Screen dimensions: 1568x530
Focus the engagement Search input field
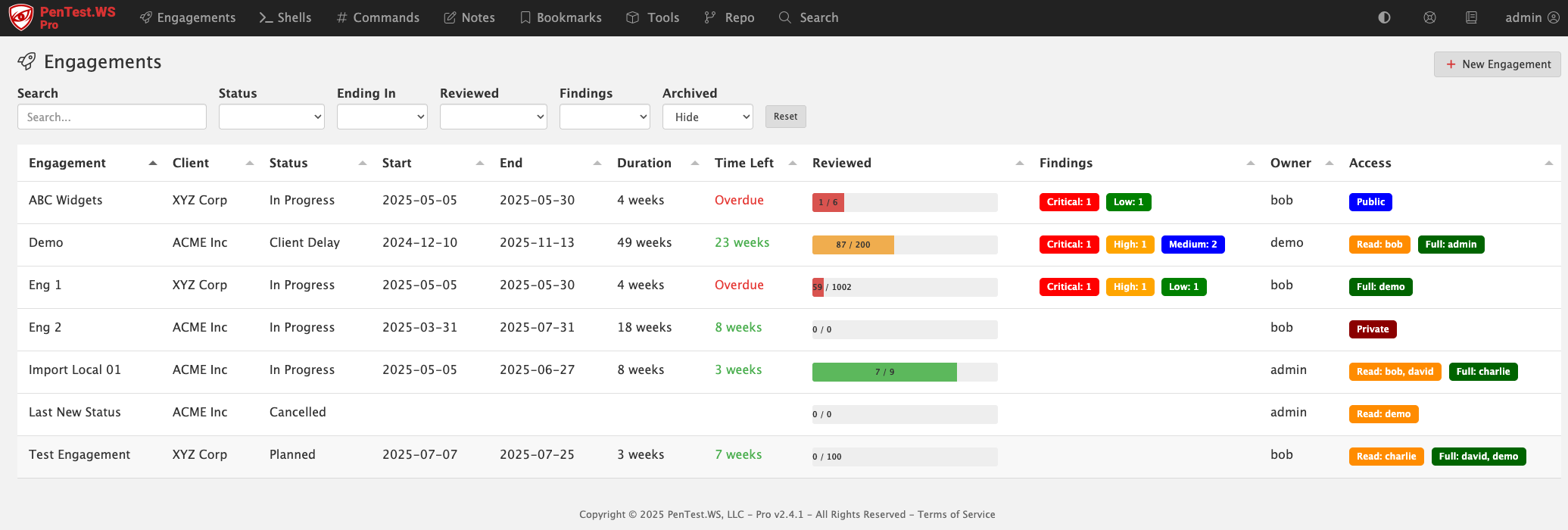(x=112, y=117)
